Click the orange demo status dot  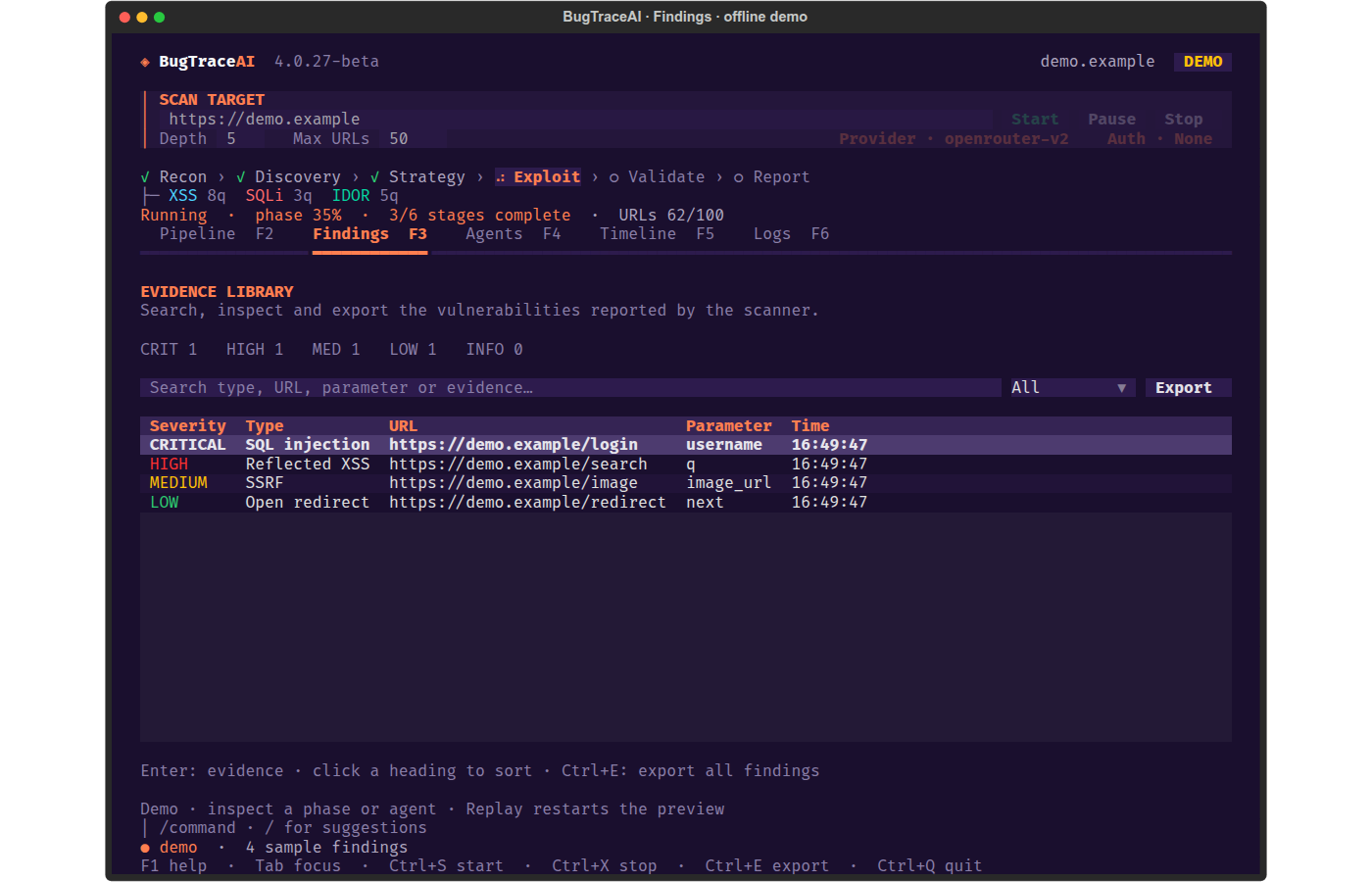click(145, 848)
